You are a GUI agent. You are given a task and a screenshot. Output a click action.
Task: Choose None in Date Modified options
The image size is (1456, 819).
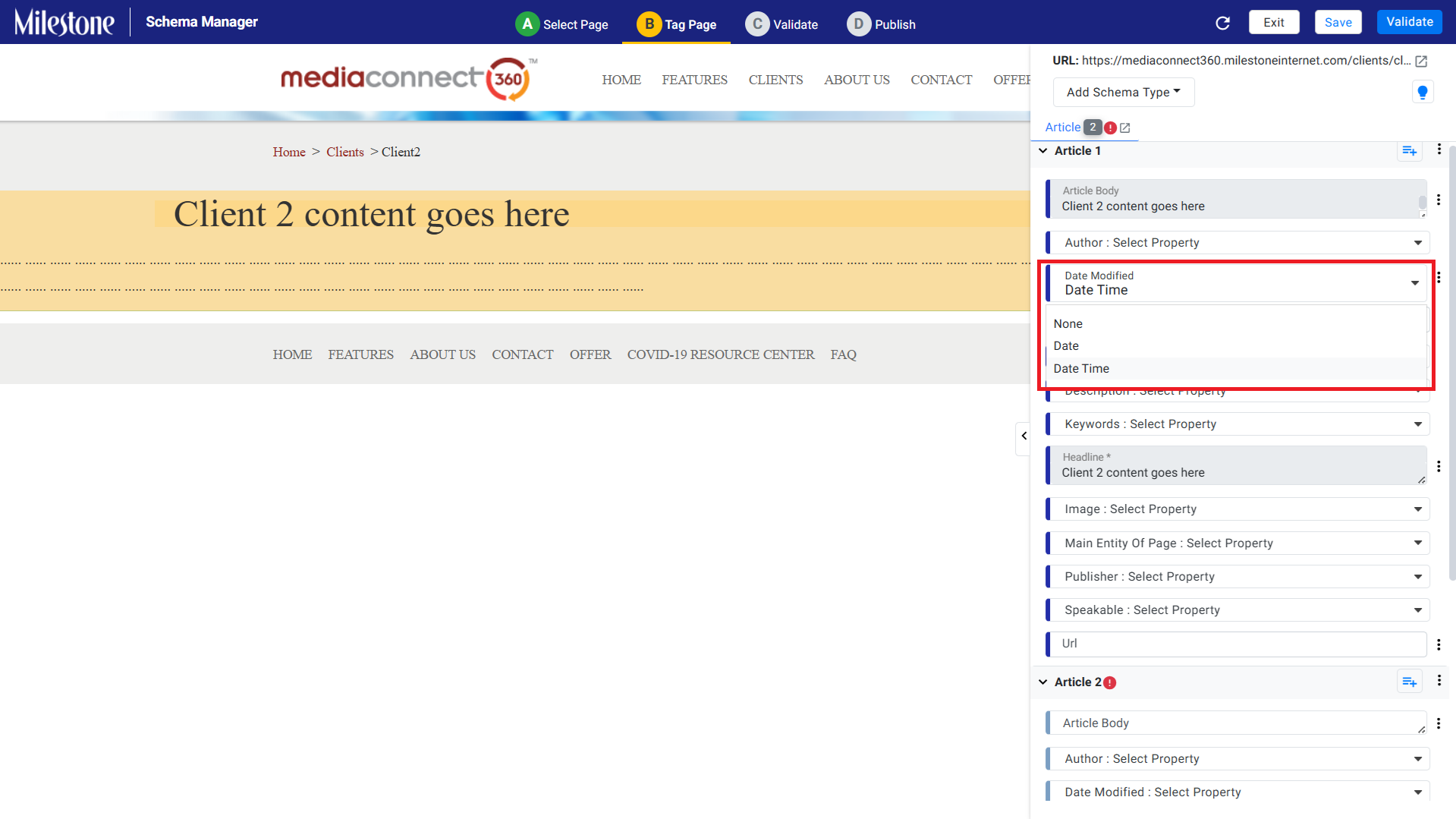pos(1236,324)
